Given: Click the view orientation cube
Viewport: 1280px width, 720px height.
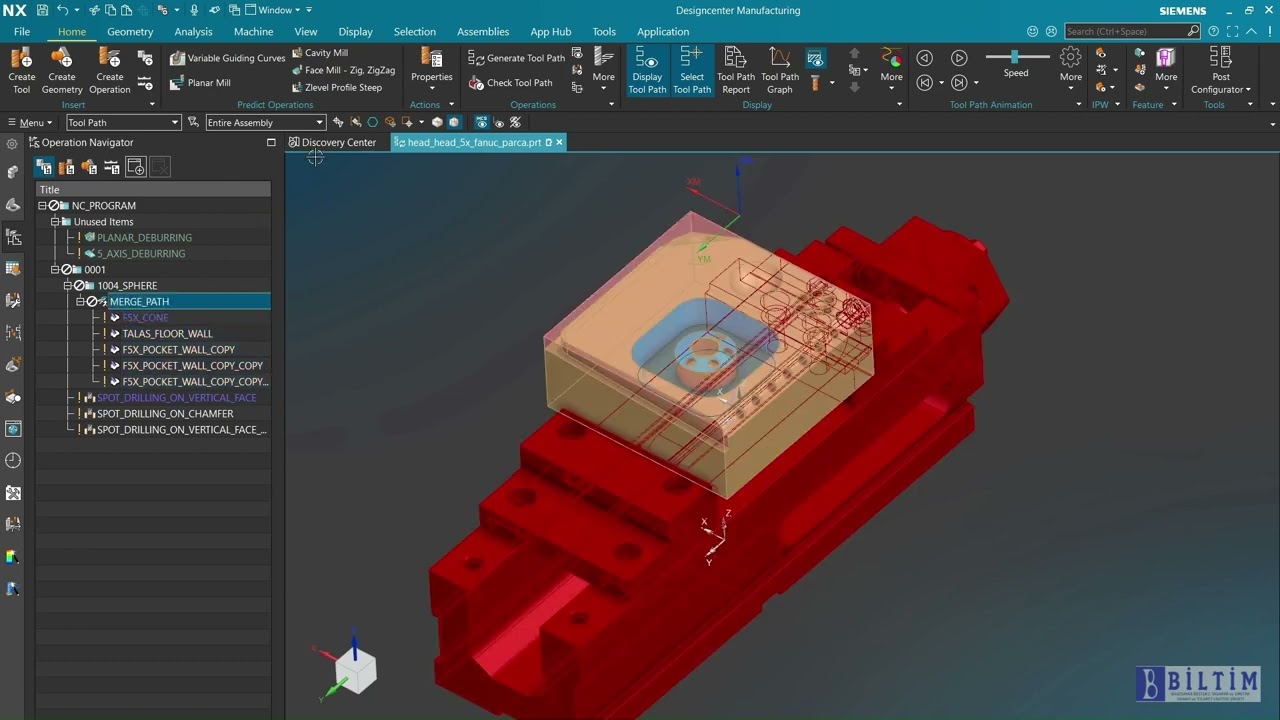Looking at the screenshot, I should 355,671.
